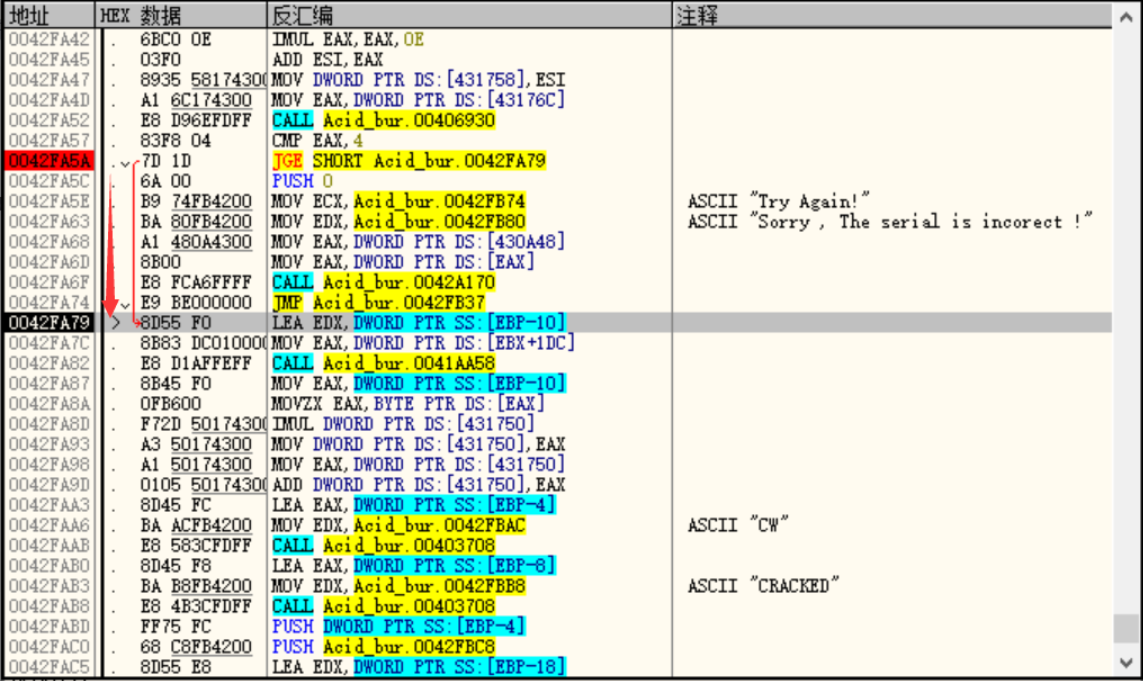Click hex bytes 6BC0 0E
The width and height of the screenshot is (1143, 681).
coord(176,39)
